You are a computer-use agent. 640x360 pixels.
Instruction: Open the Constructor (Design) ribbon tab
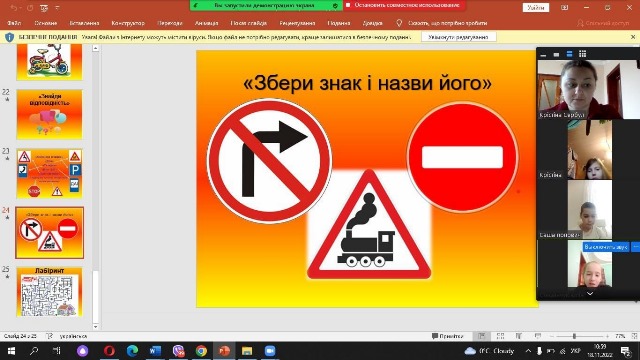click(128, 23)
